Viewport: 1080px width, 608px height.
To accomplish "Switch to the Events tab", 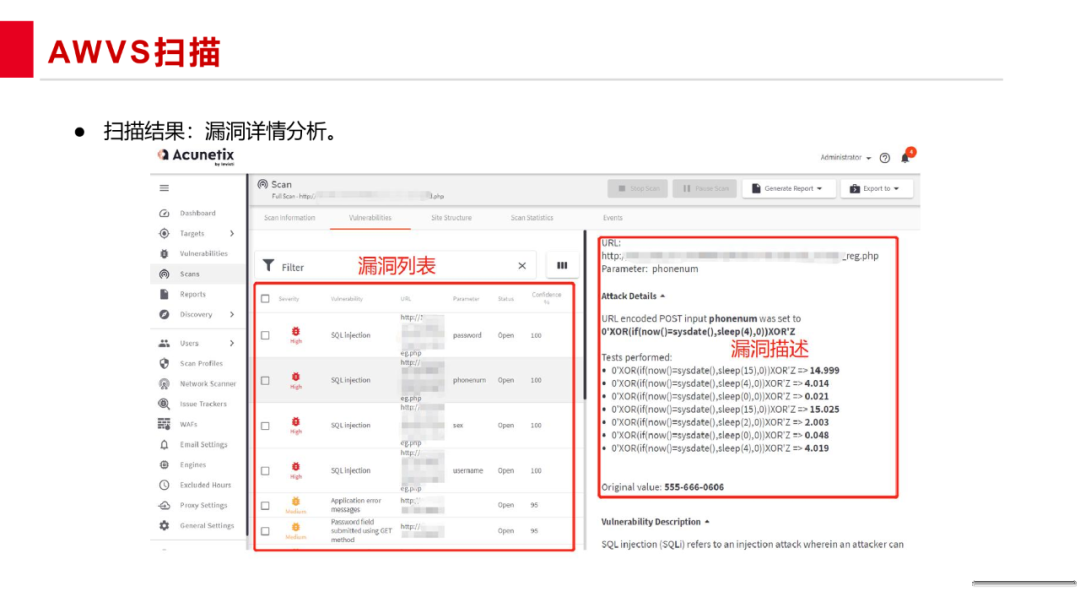I will [x=612, y=218].
